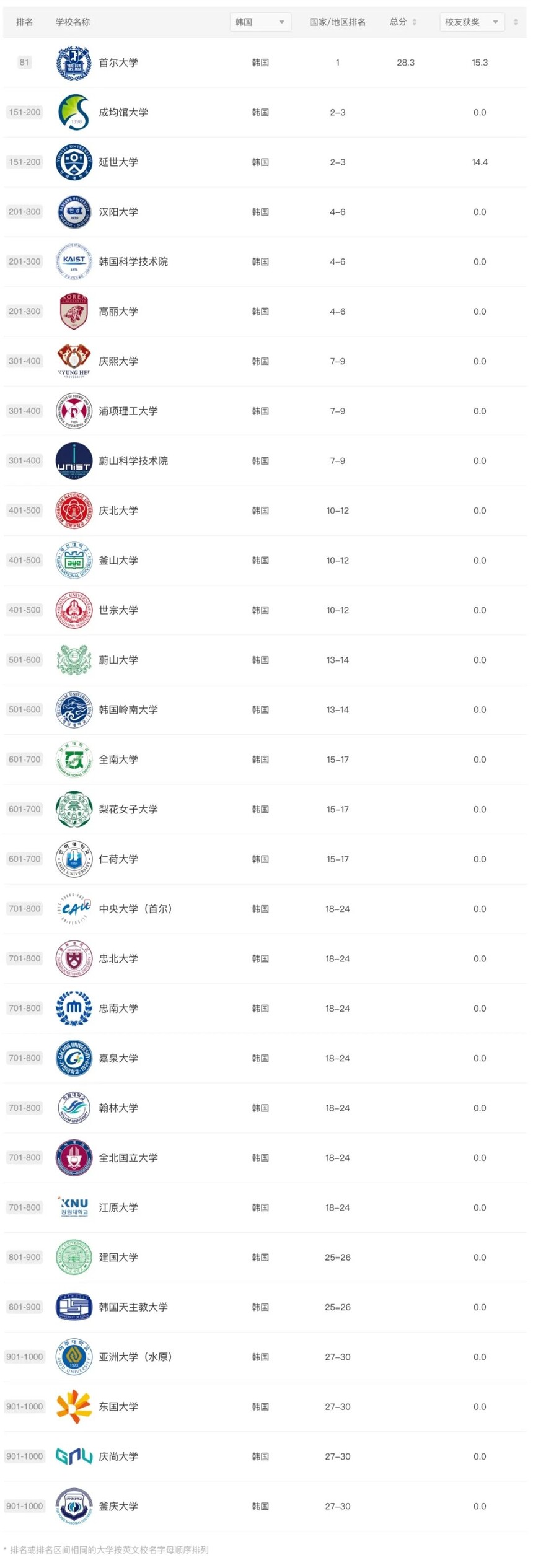The height and width of the screenshot is (1568, 533).
Task: Select the 梨花女子大学 row name
Action: point(128,809)
